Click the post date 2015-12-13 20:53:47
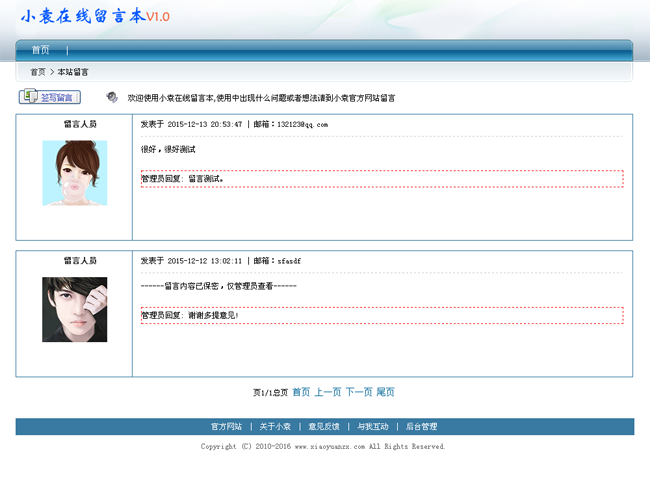The width and height of the screenshot is (650, 482). tap(205, 124)
